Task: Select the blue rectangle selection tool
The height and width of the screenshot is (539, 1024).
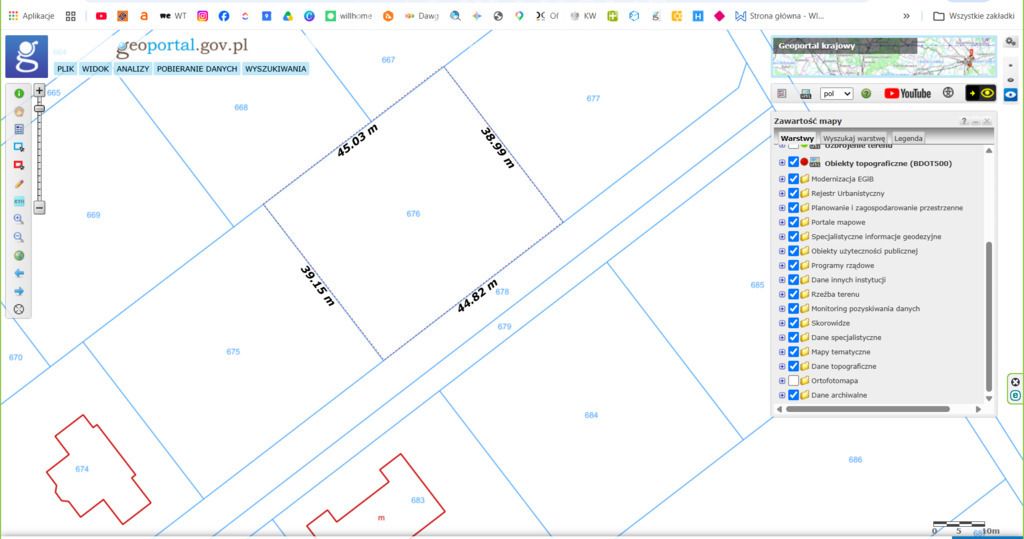Action: [x=19, y=147]
